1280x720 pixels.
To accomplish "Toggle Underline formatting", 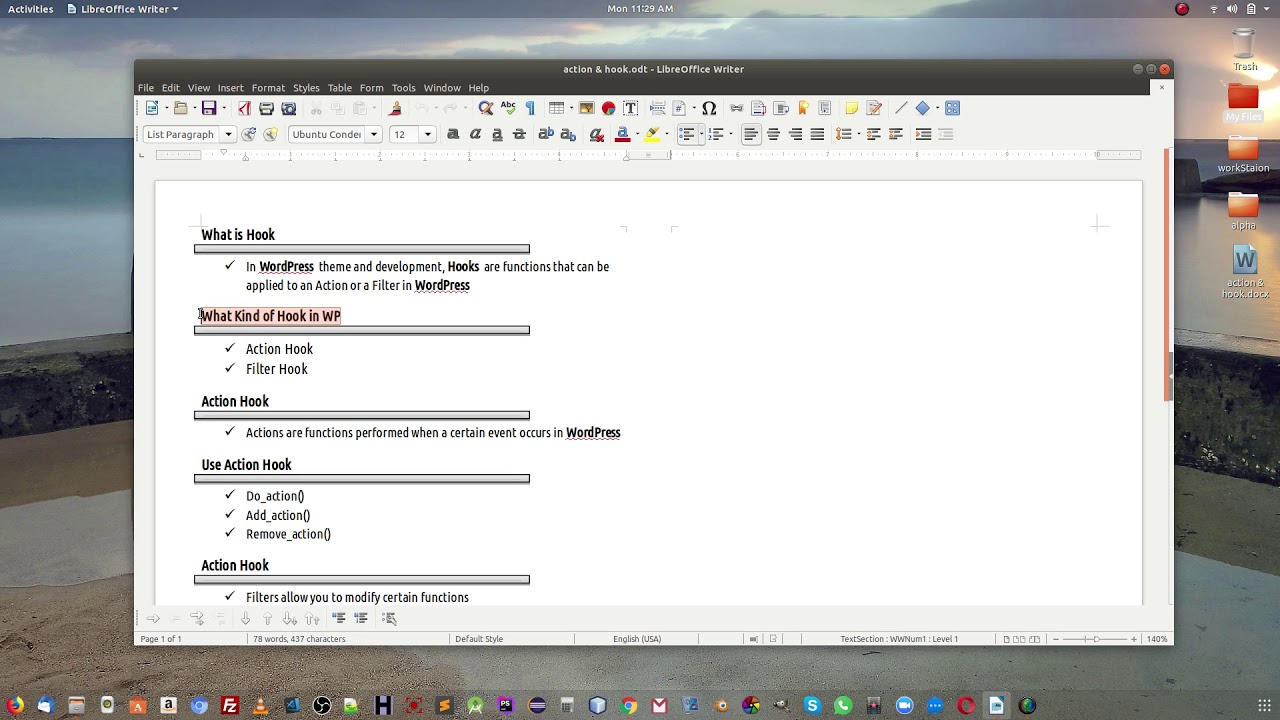I will 497,134.
